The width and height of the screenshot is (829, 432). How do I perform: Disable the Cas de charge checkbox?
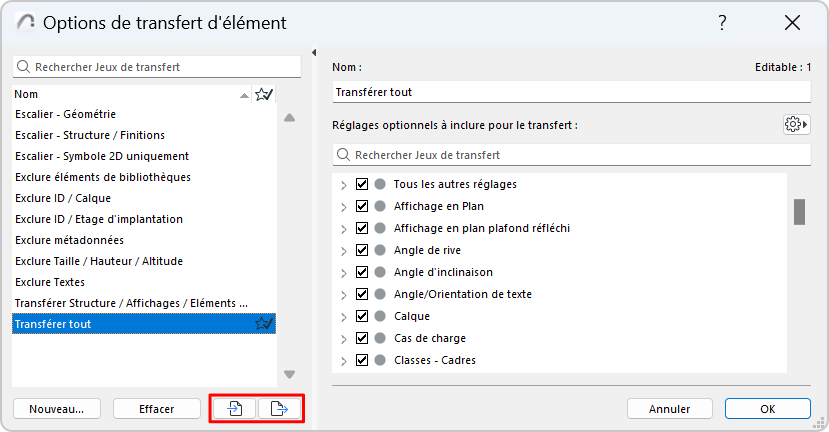(362, 338)
